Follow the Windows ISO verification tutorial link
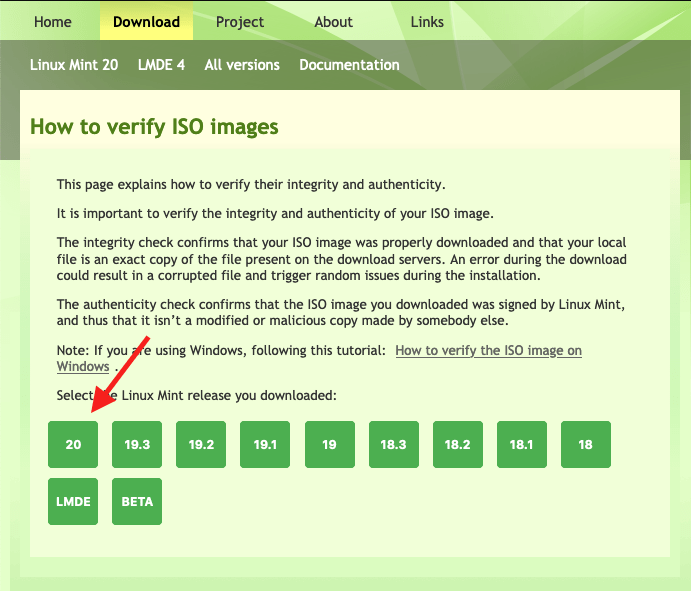691x591 pixels. 488,350
